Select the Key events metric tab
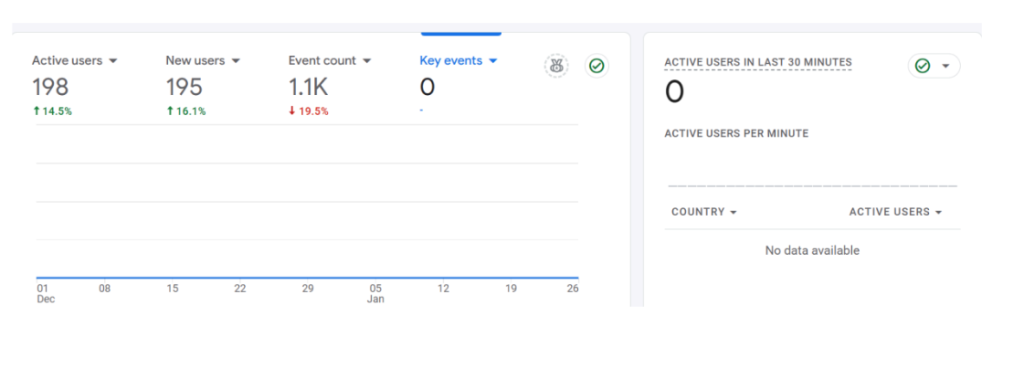 458,85
